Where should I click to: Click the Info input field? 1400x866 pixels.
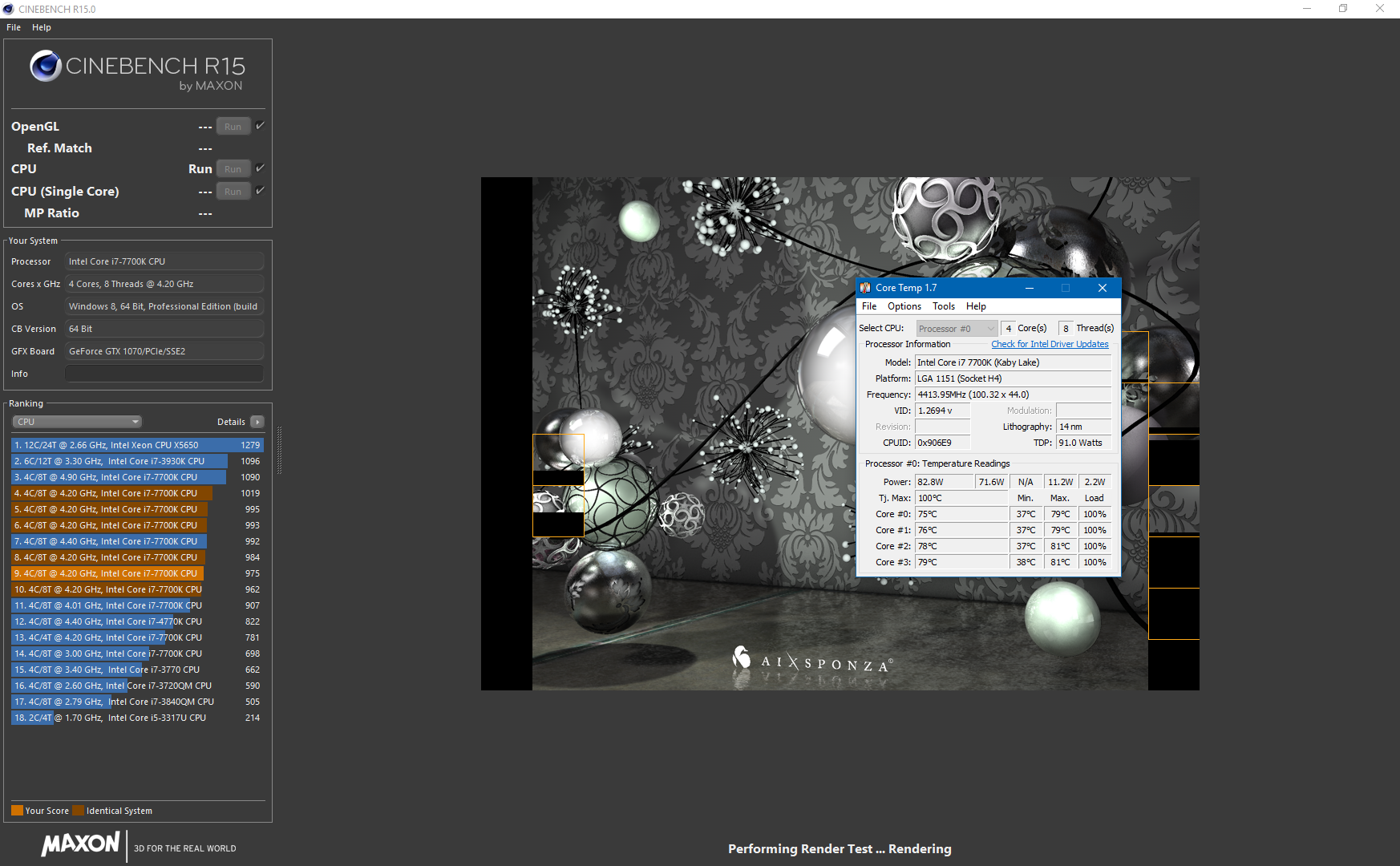(164, 374)
